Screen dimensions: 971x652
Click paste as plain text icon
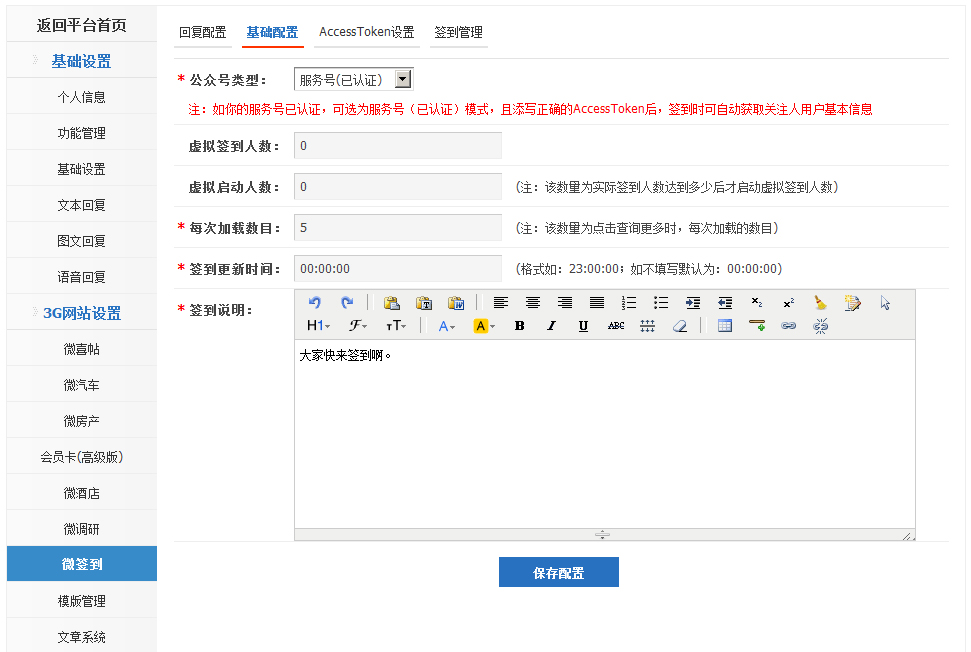(424, 302)
